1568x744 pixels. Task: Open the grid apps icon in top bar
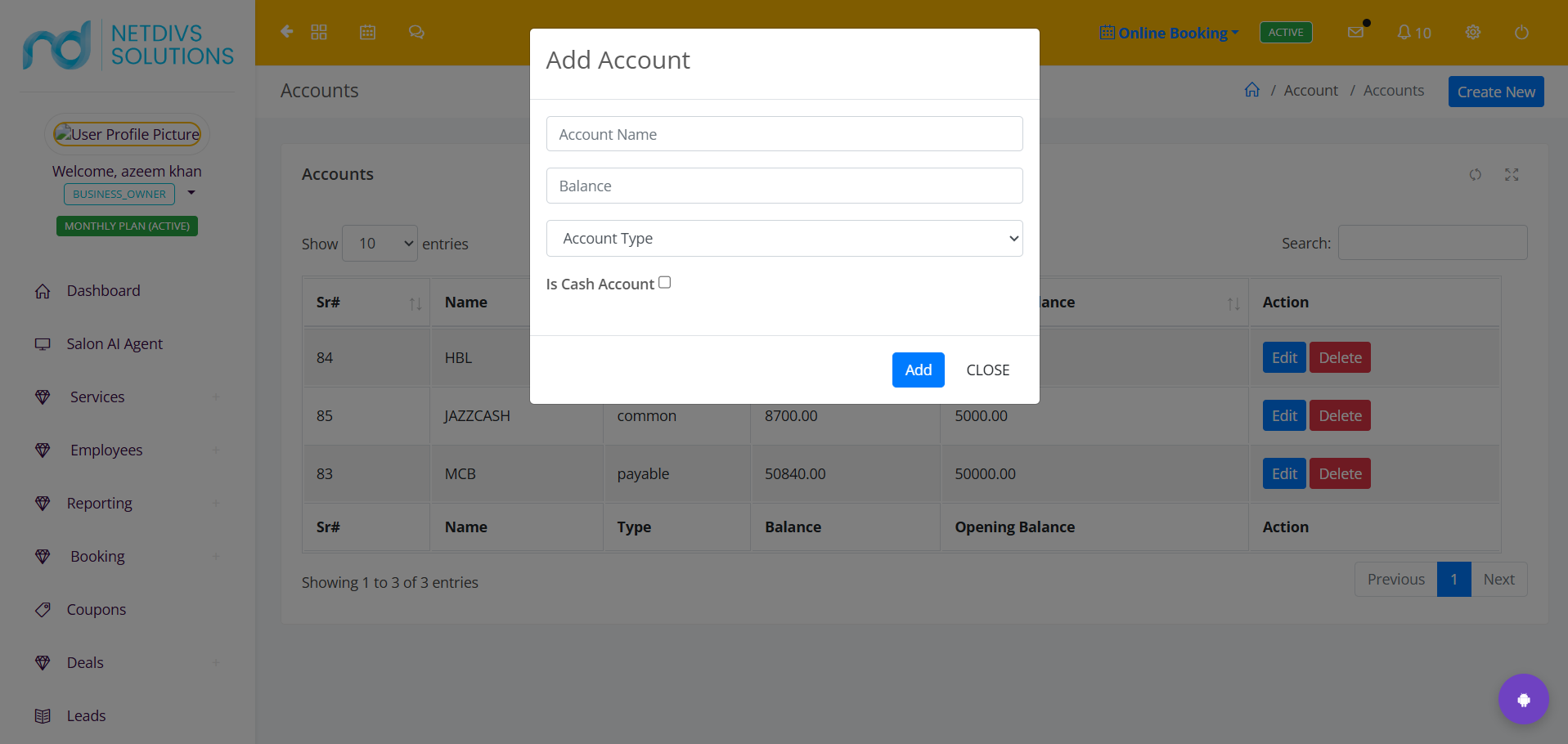pyautogui.click(x=319, y=32)
